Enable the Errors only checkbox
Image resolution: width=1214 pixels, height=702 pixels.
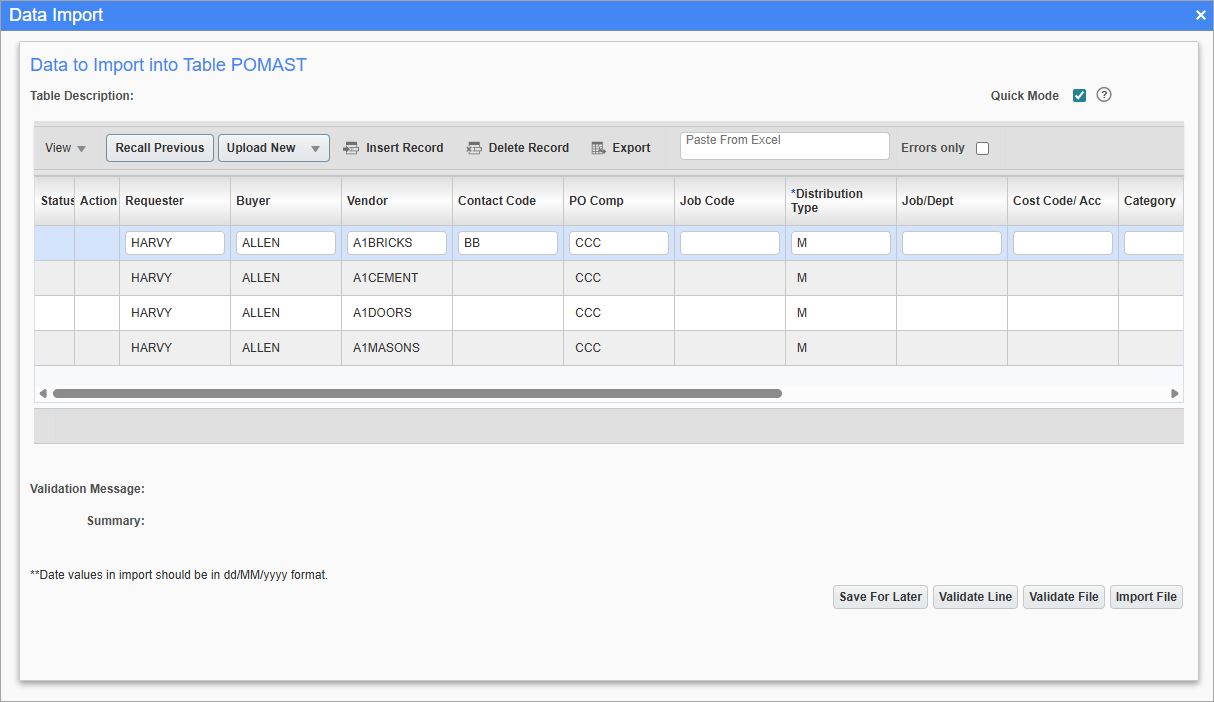982,147
